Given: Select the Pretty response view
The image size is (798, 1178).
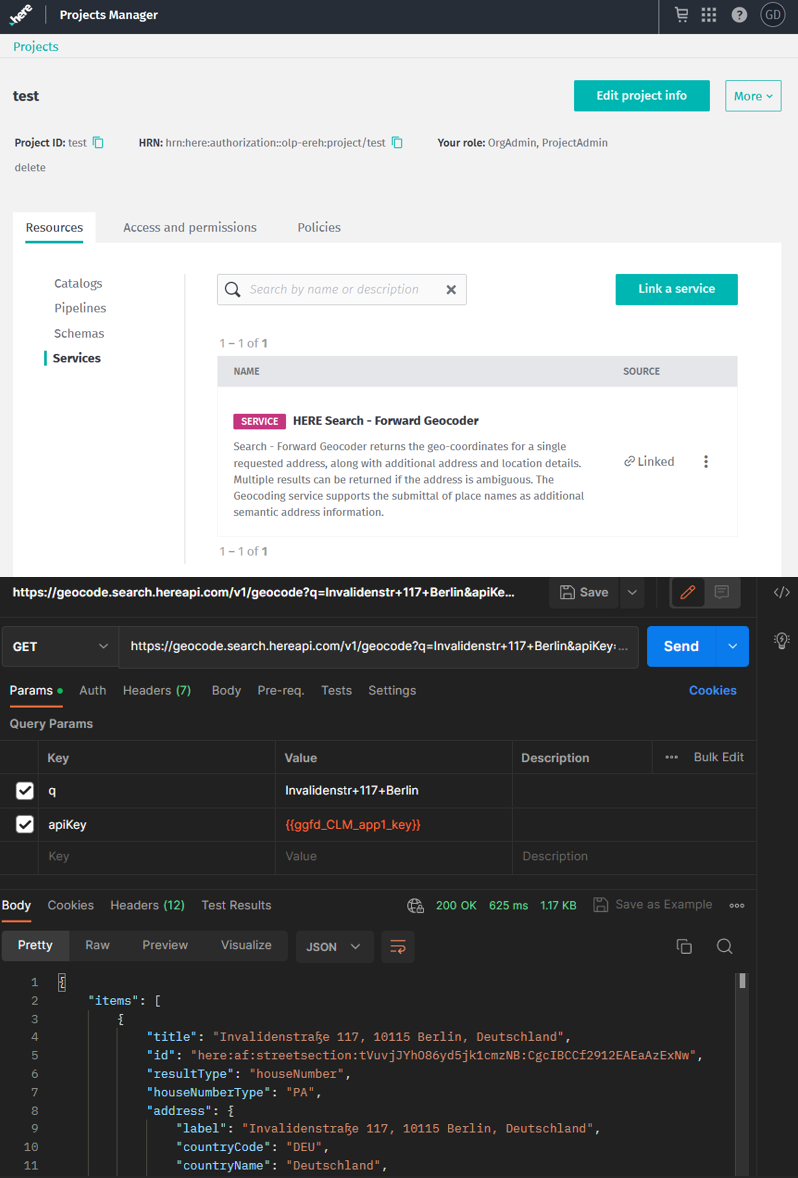Looking at the screenshot, I should (35, 945).
